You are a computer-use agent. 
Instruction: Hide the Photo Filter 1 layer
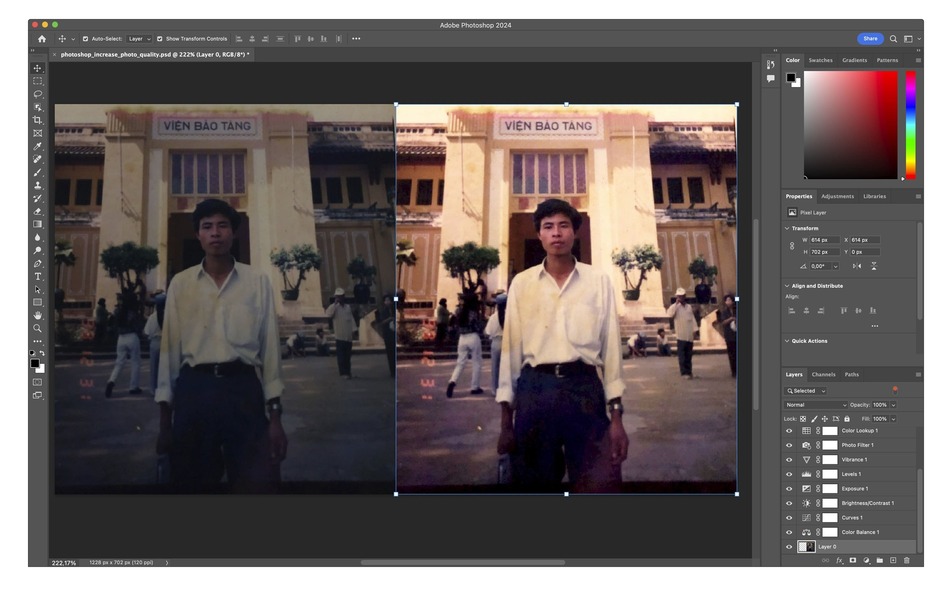[x=789, y=446]
